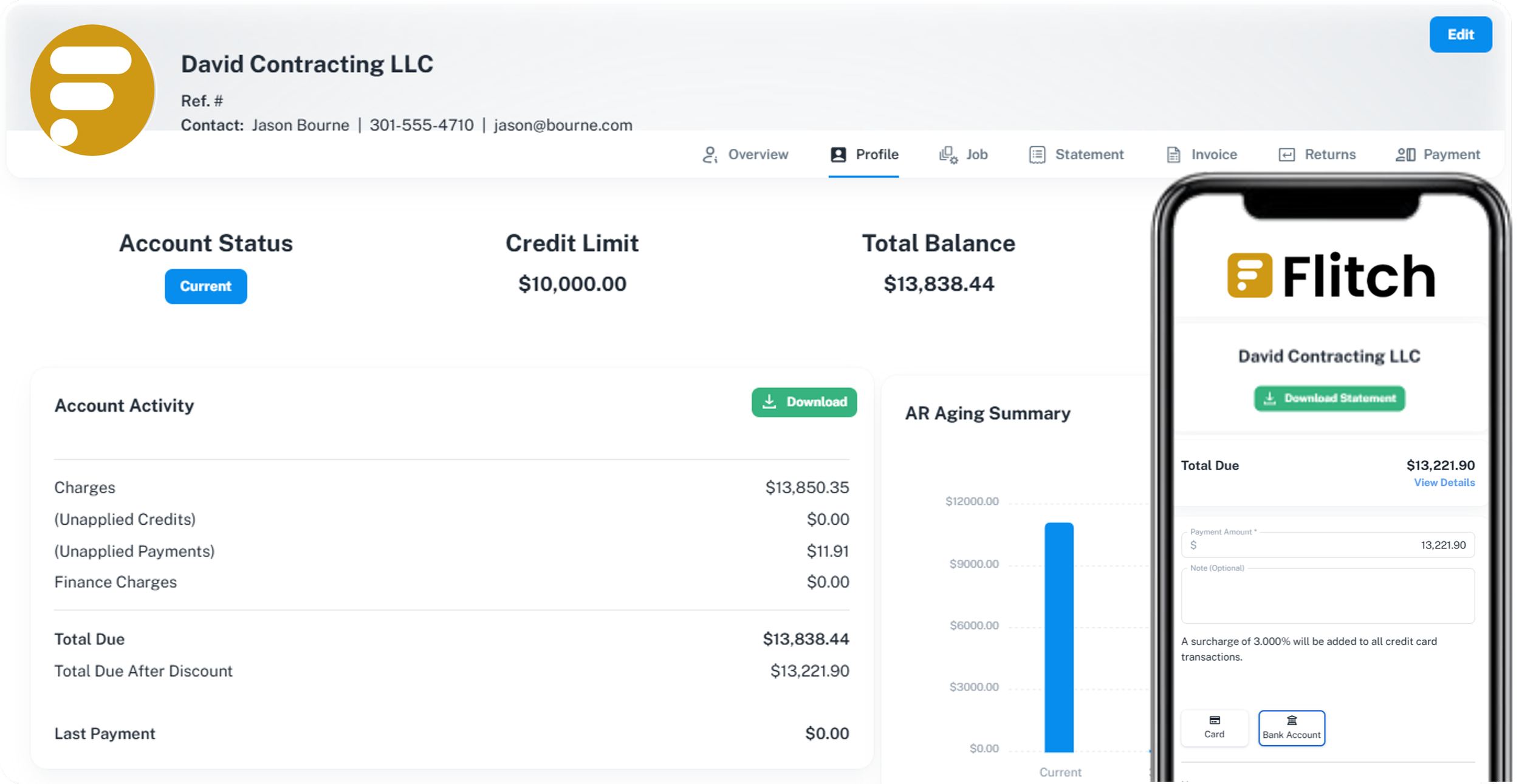The image size is (1519, 784).
Task: Click the jason@bourne.com email address
Action: click(563, 125)
